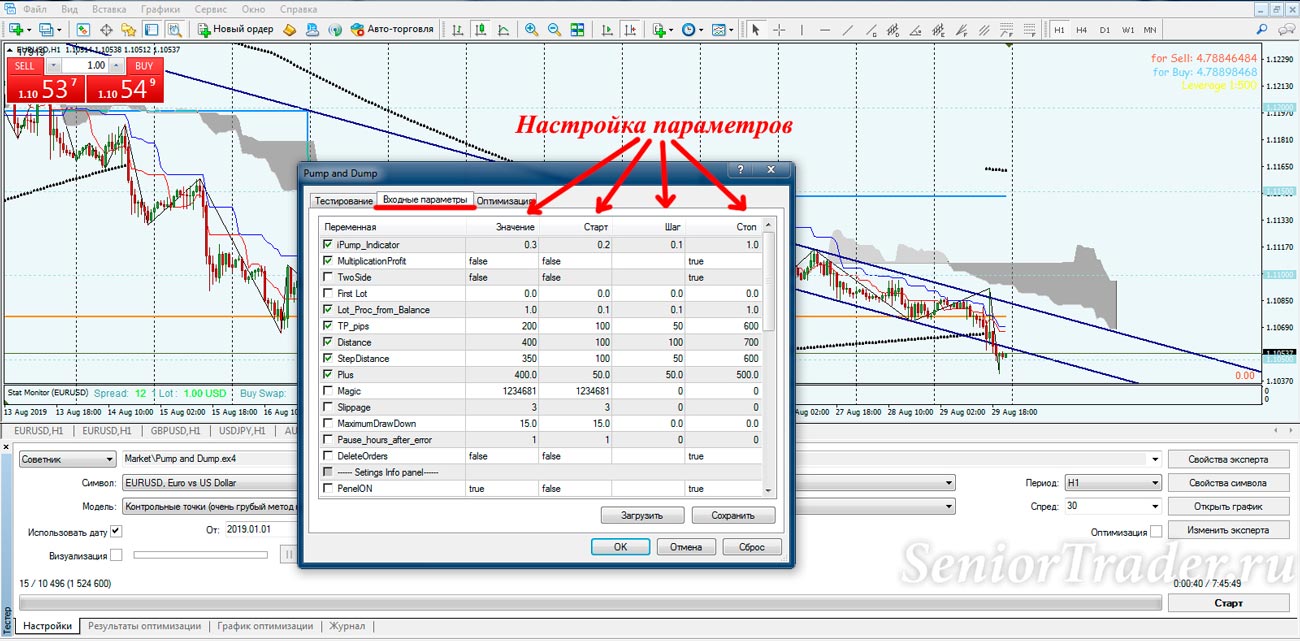Select the crosshair tool
The image size is (1300, 641).
pos(779,30)
